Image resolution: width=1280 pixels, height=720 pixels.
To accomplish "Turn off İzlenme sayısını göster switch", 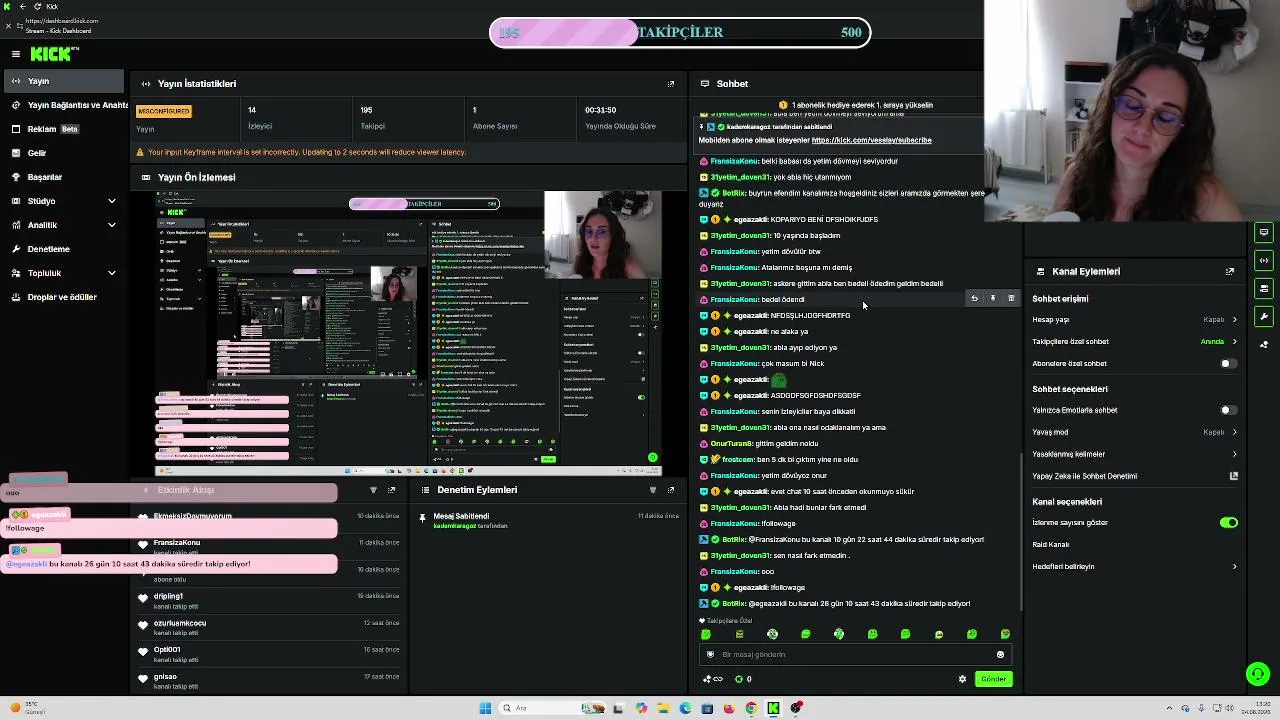I will (1229, 523).
